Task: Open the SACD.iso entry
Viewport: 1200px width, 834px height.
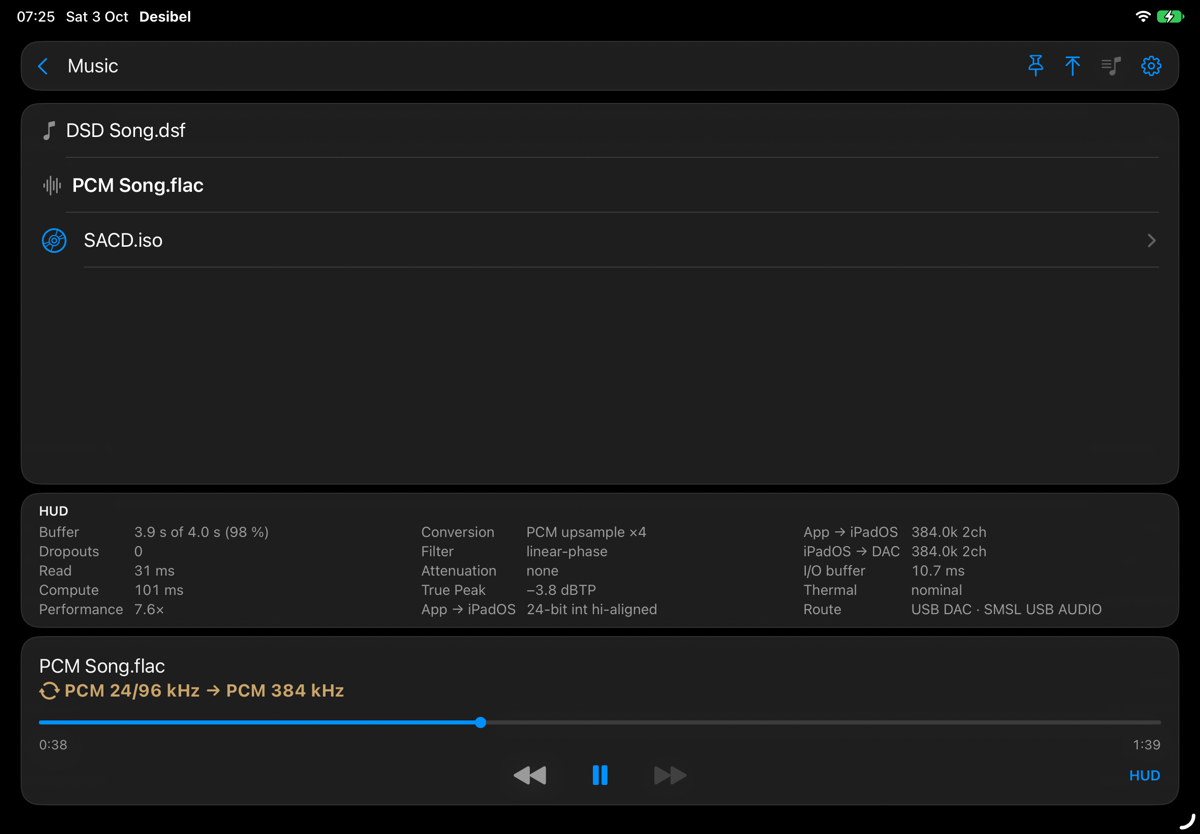Action: pyautogui.click(x=600, y=240)
